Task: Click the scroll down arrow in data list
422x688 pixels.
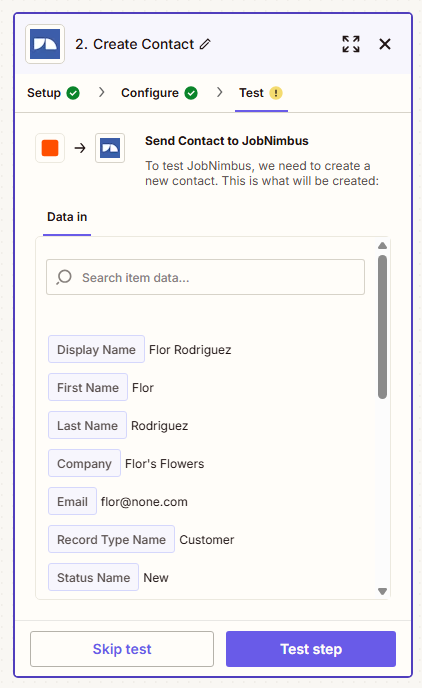Action: point(383,591)
